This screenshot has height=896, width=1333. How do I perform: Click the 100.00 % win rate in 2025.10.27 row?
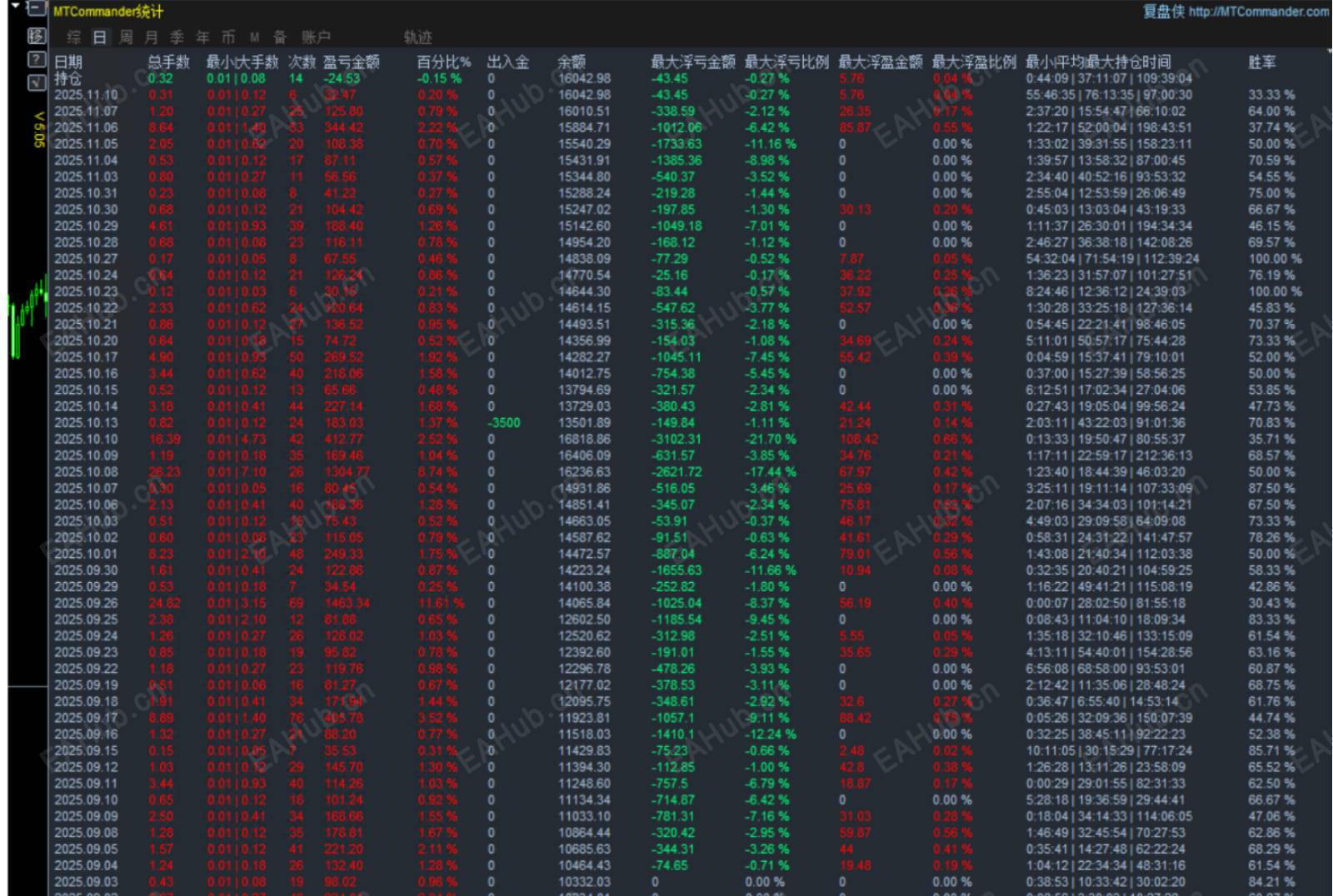[x=1275, y=259]
